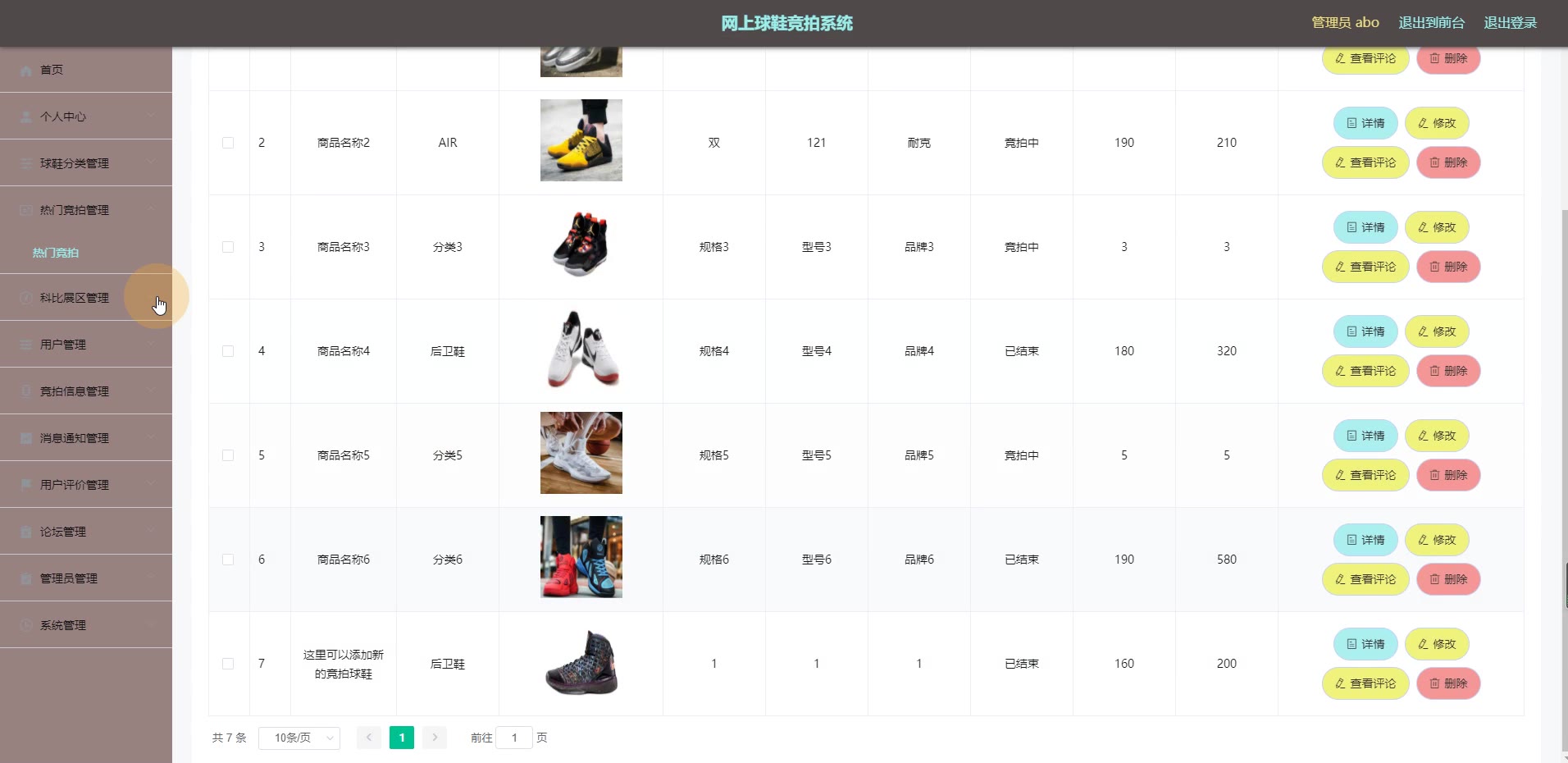Open the 热门竞拍 submenu item
This screenshot has width=1568, height=763.
tap(56, 253)
